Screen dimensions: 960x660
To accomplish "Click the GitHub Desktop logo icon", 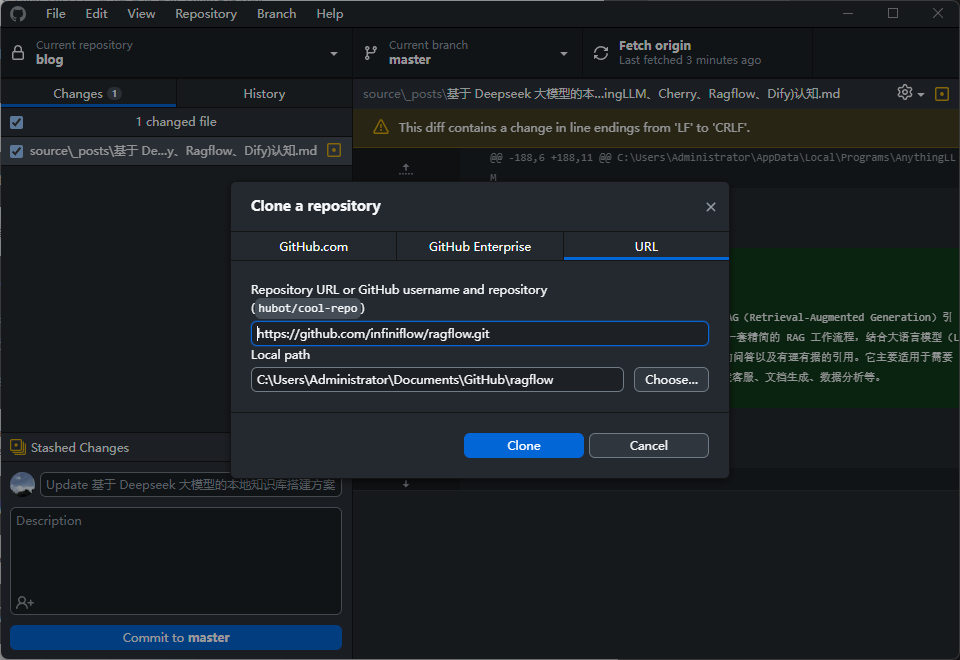I will point(18,13).
